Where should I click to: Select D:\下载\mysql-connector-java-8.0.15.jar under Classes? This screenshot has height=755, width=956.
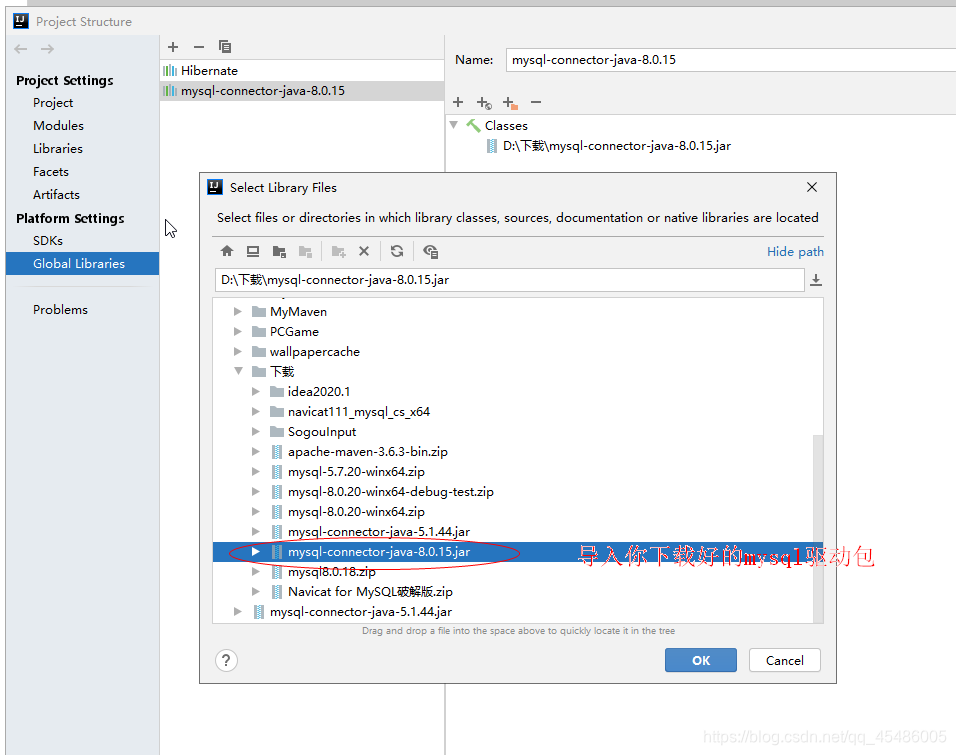(x=616, y=146)
